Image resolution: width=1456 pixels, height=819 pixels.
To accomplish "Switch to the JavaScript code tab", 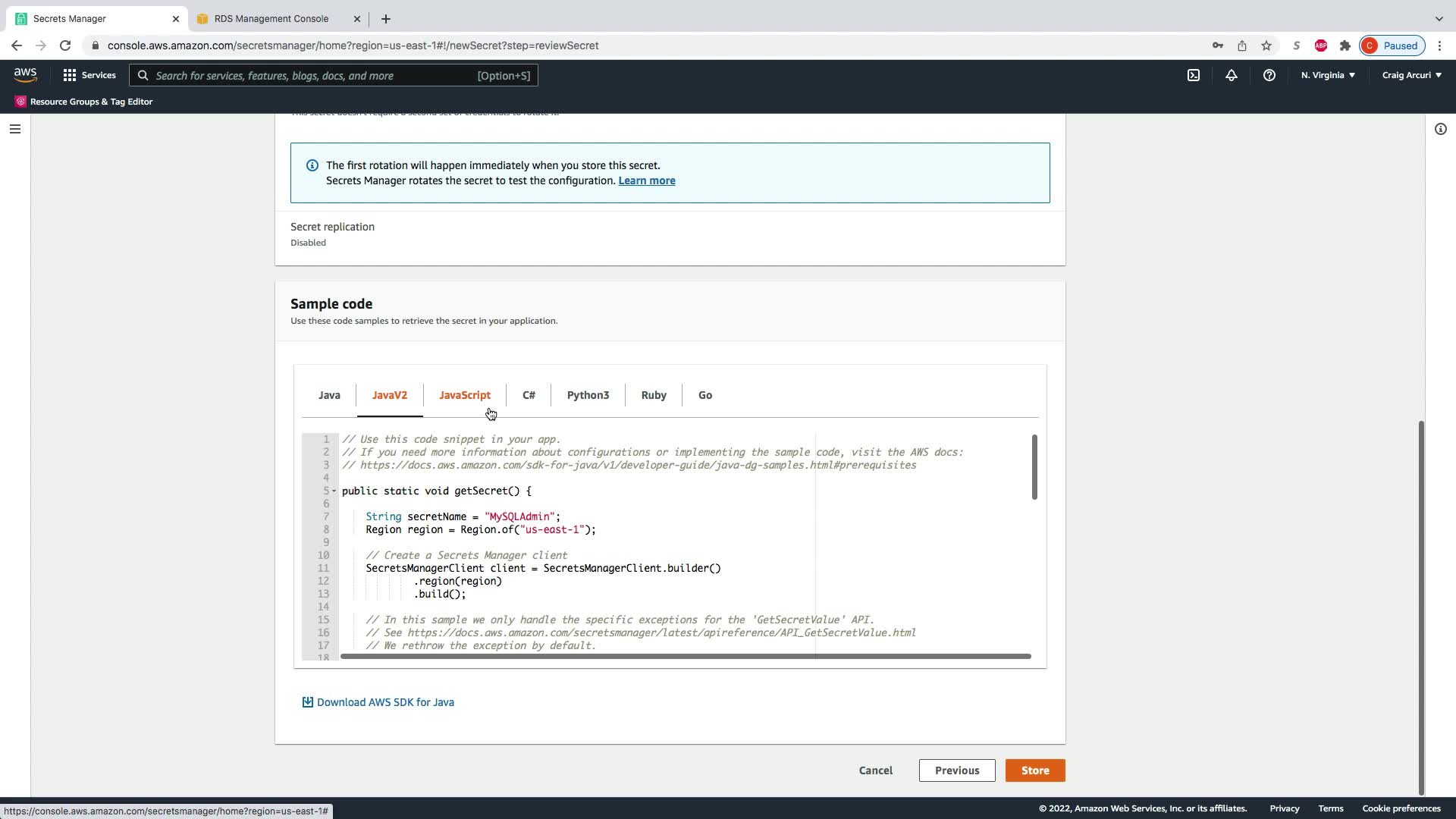I will click(464, 395).
